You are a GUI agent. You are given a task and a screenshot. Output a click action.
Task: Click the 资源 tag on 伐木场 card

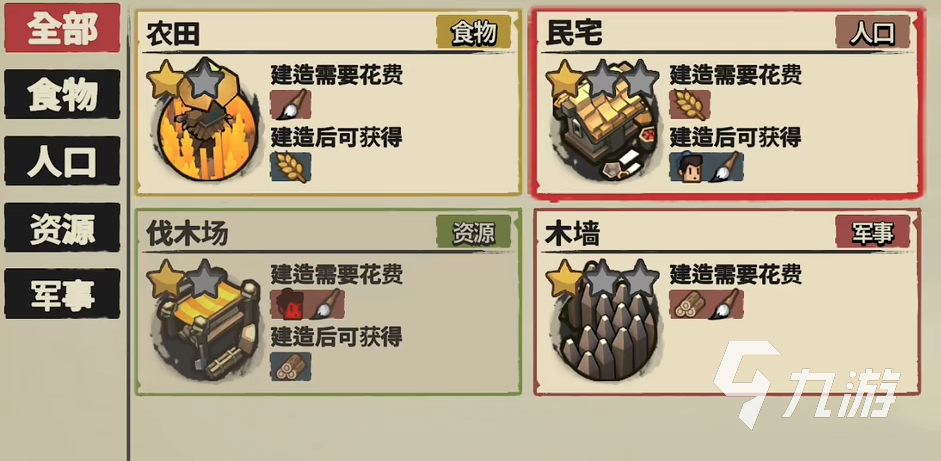pos(474,232)
